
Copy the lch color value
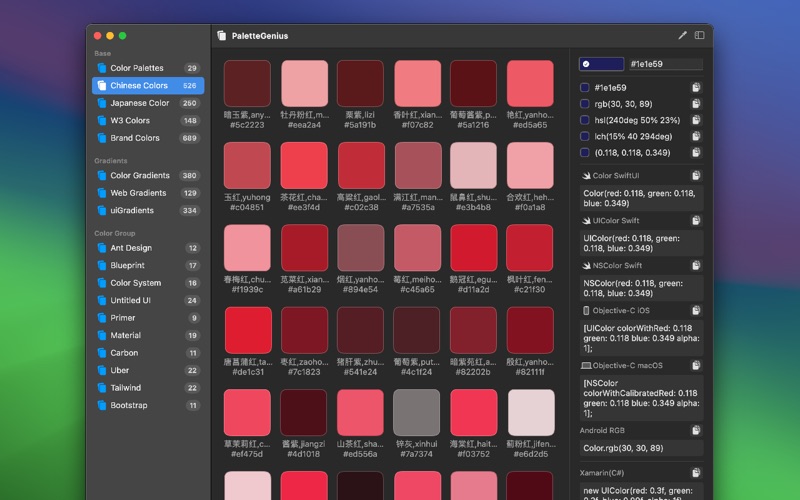(x=696, y=136)
